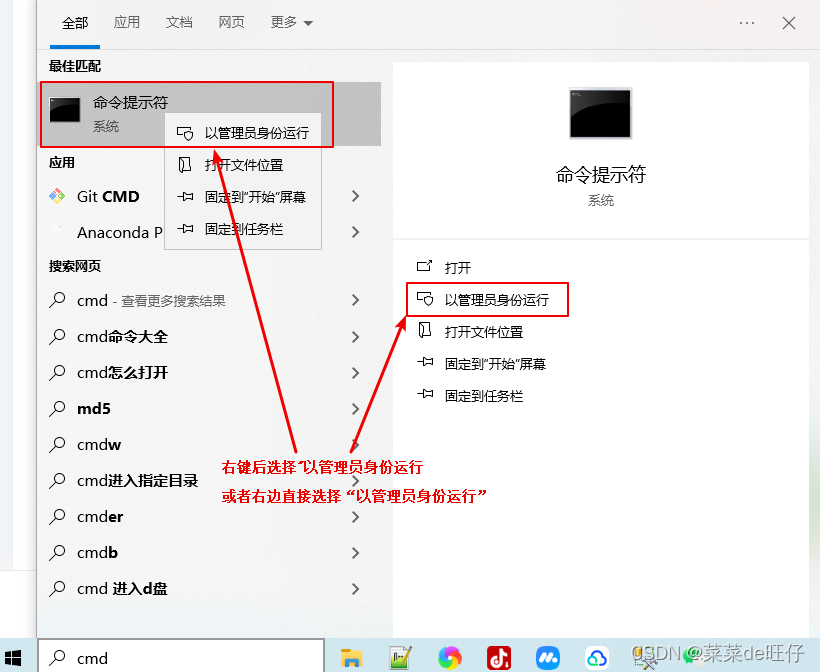Expand the chevron next to md5 suggestion
This screenshot has width=820, height=672.
pyautogui.click(x=356, y=408)
